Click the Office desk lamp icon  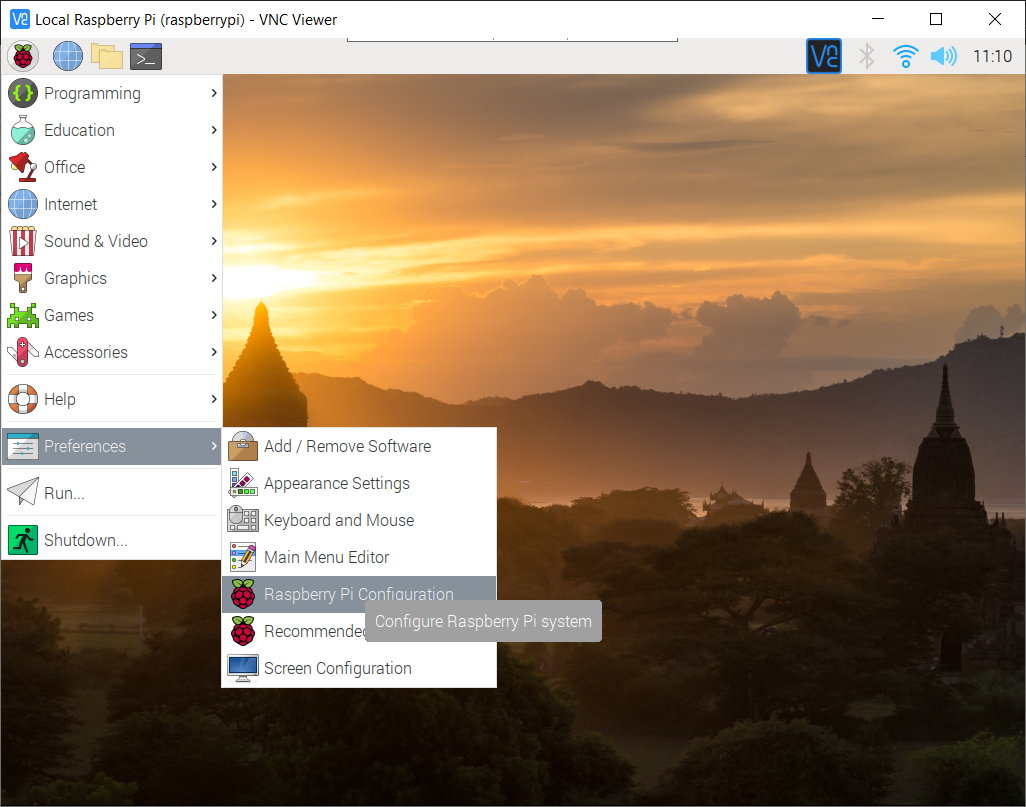(x=23, y=167)
